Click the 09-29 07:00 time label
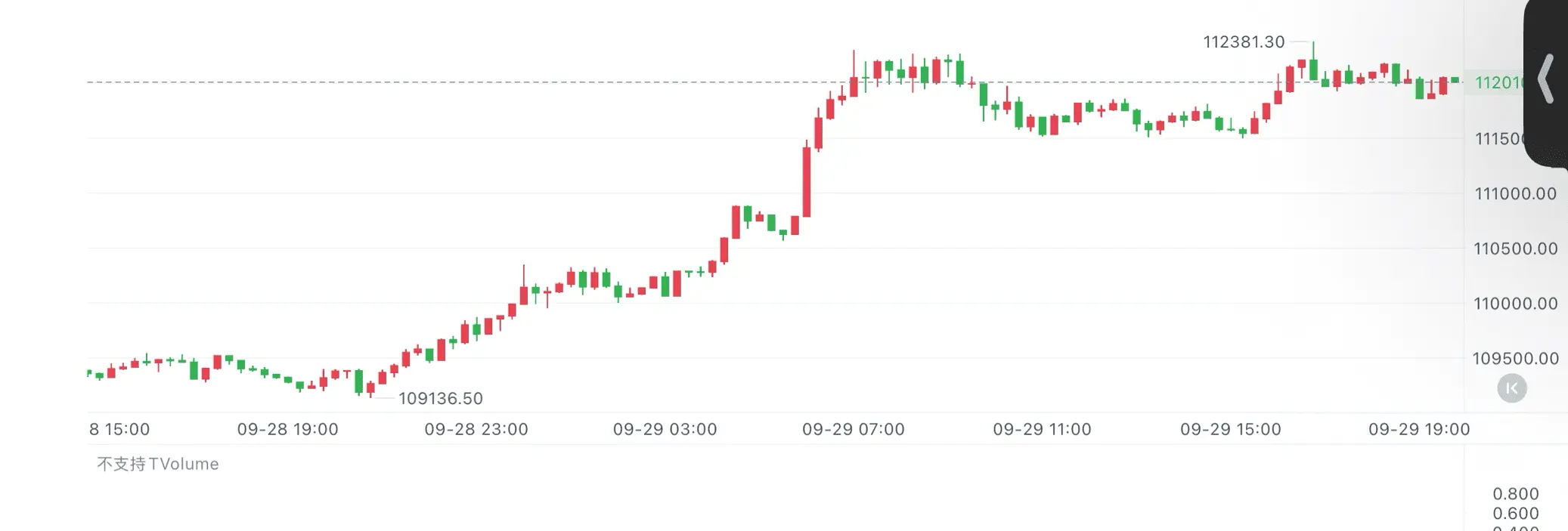 [853, 429]
